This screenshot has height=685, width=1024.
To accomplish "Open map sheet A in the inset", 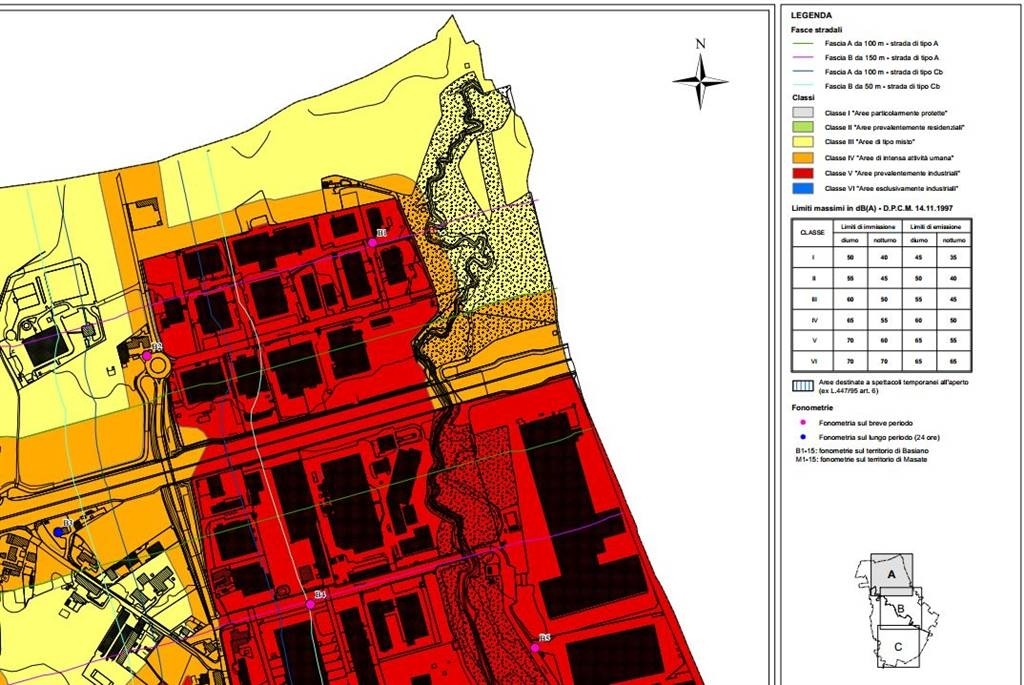I will pyautogui.click(x=891, y=575).
